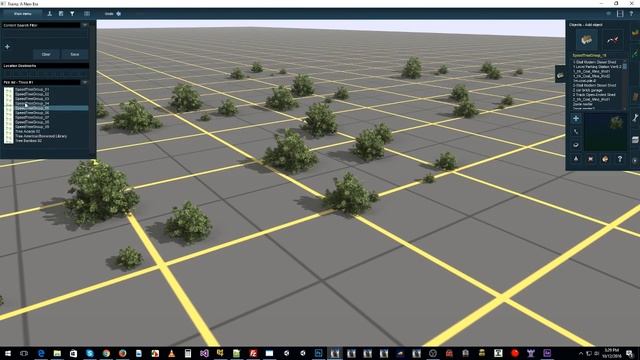Open Chrome from the taskbar
640x360 pixels.
click(106, 353)
